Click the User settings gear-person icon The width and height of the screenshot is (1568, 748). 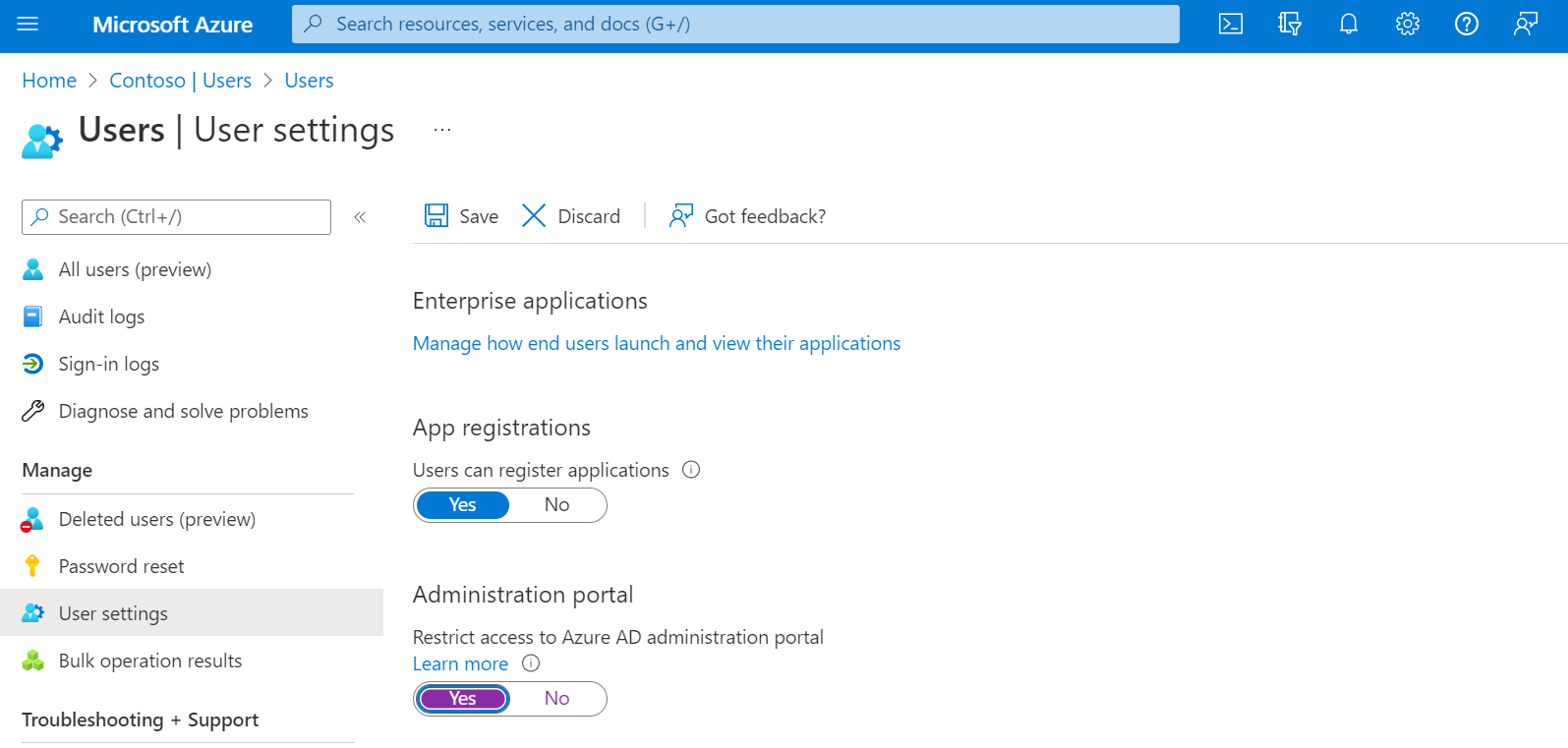point(33,613)
